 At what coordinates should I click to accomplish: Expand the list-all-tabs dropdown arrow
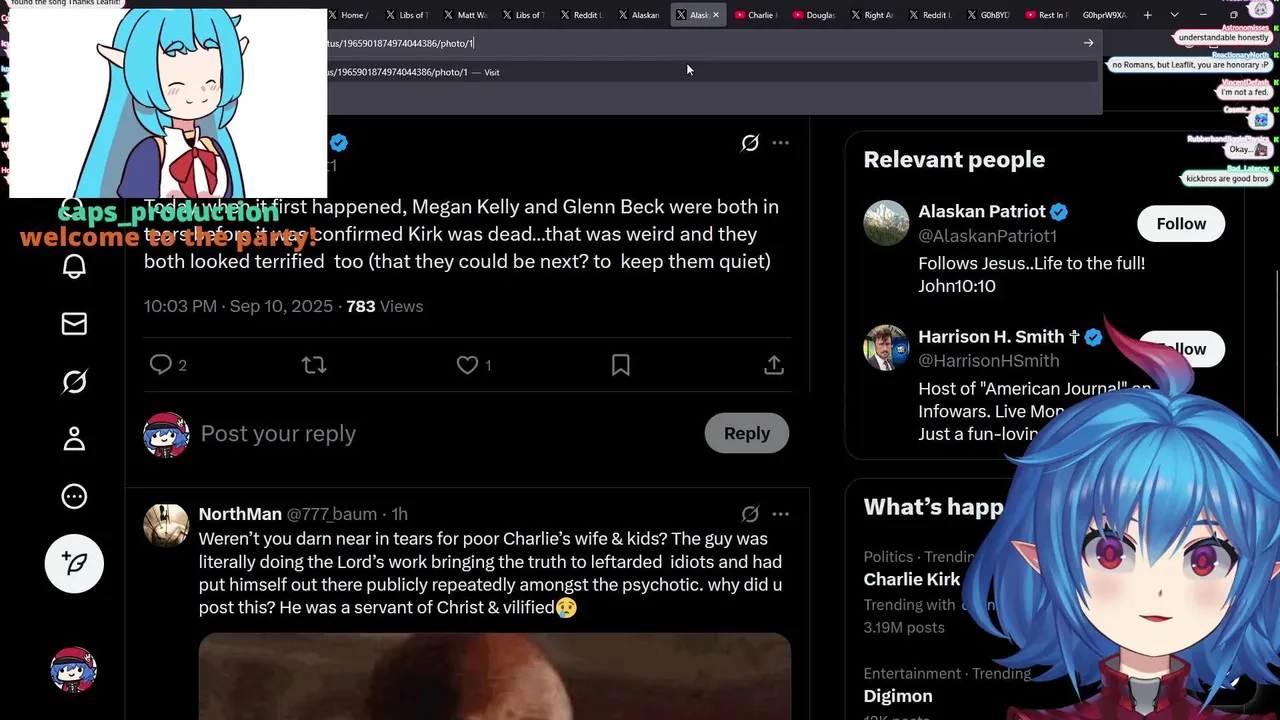coord(1174,15)
